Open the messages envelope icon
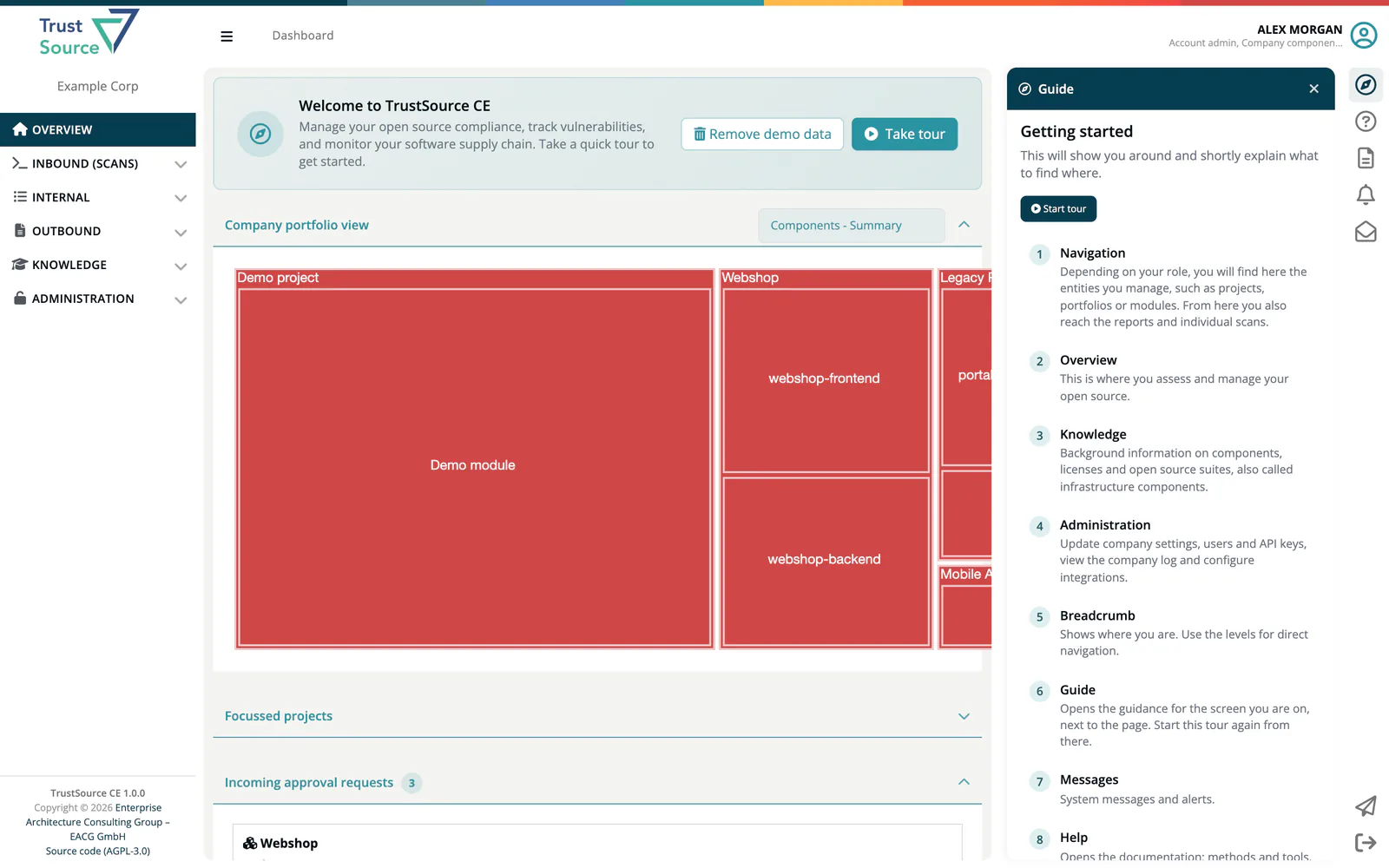 pos(1366,232)
